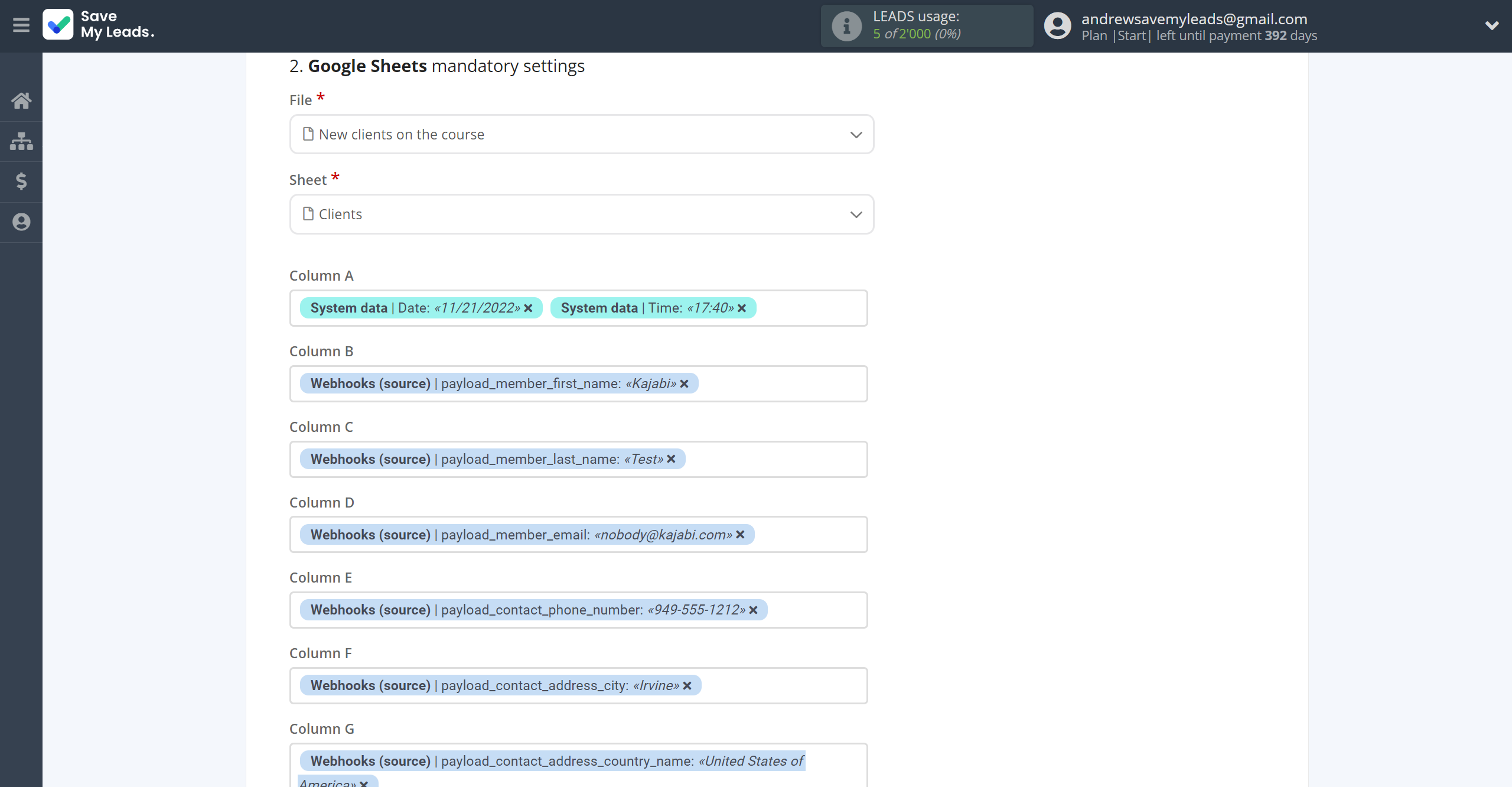Click the LEADS usage info icon
1512x787 pixels.
[x=847, y=25]
